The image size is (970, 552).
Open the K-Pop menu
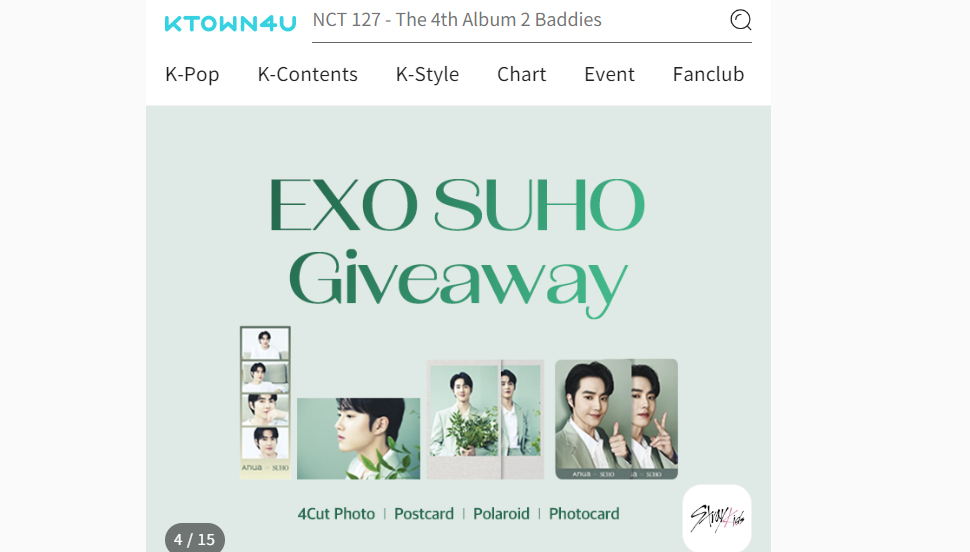[192, 74]
